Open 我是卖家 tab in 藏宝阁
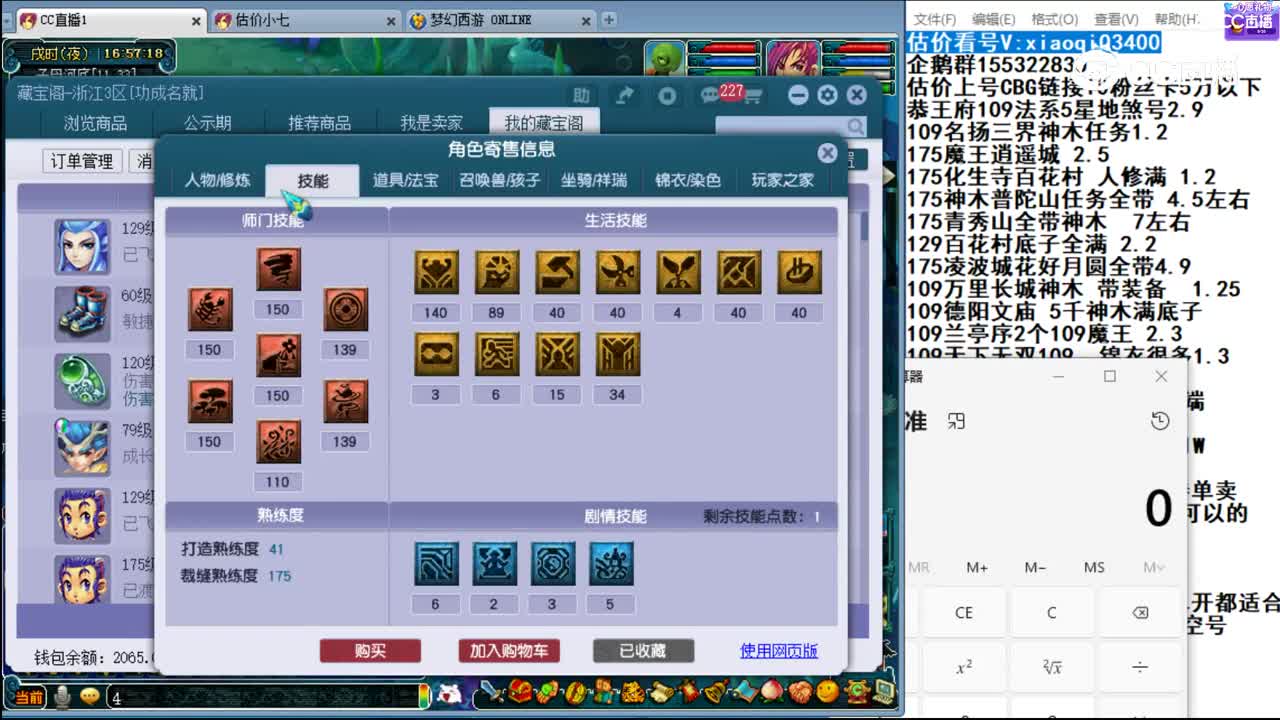1280x720 pixels. (431, 123)
